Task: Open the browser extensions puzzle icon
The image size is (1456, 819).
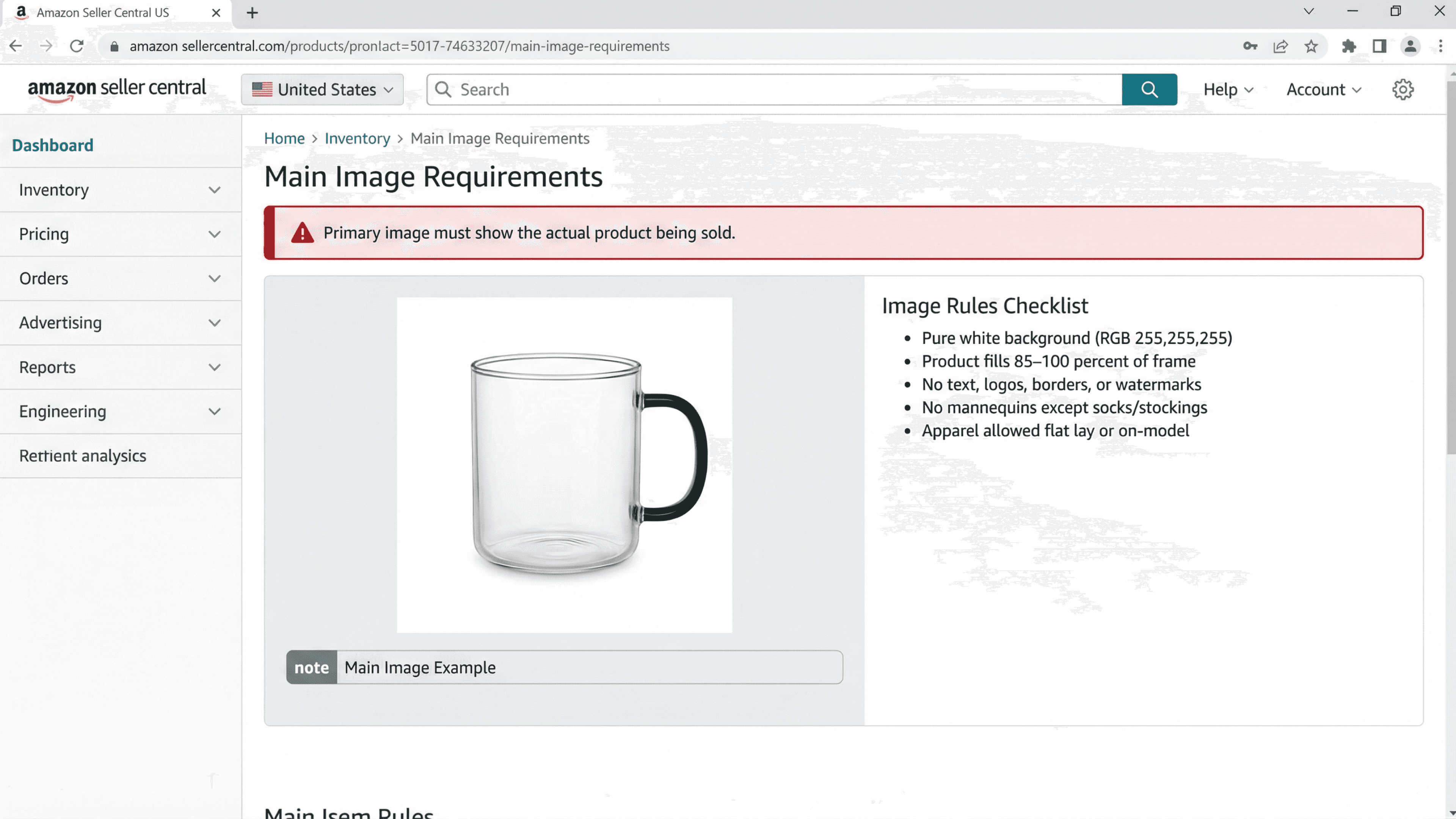Action: coord(1349,46)
